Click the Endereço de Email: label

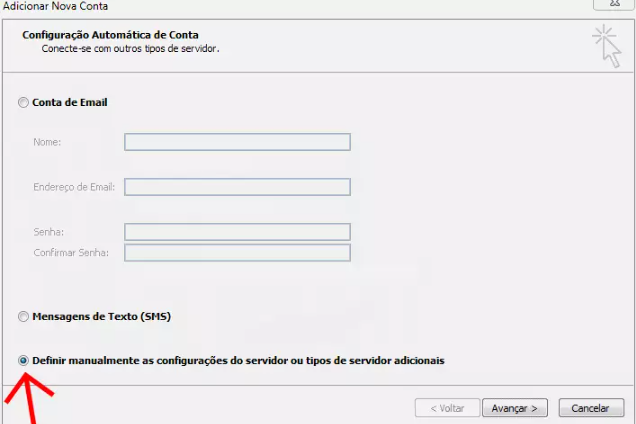[73, 187]
